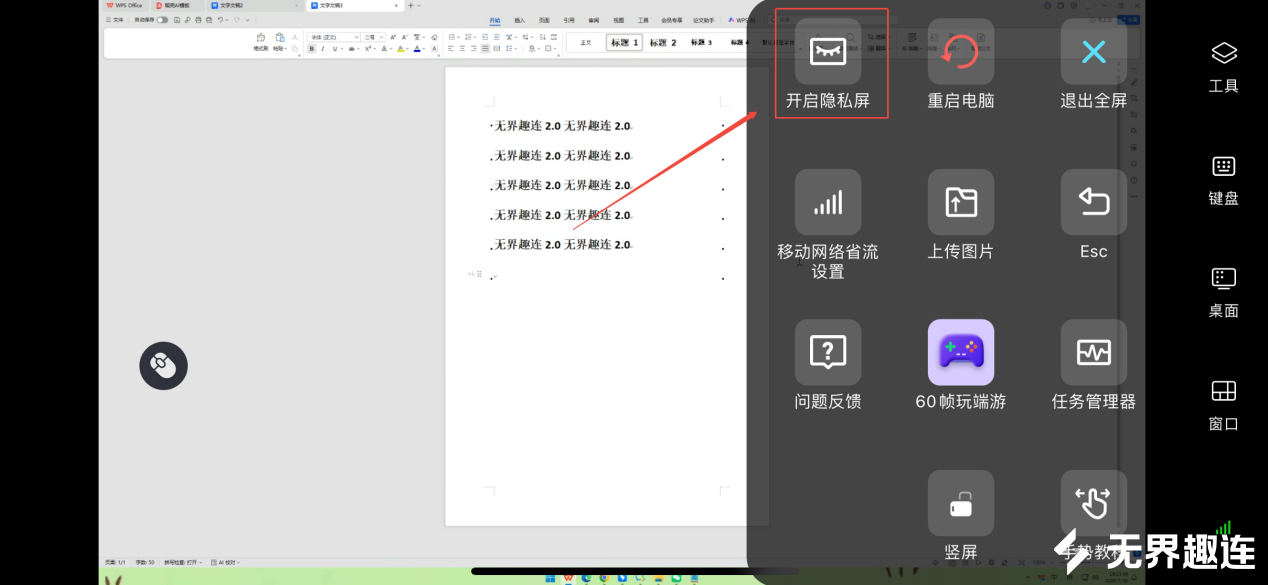This screenshot has width=1268, height=585.
Task: Click the undo arrow in WPS quick bar
Action: click(220, 20)
